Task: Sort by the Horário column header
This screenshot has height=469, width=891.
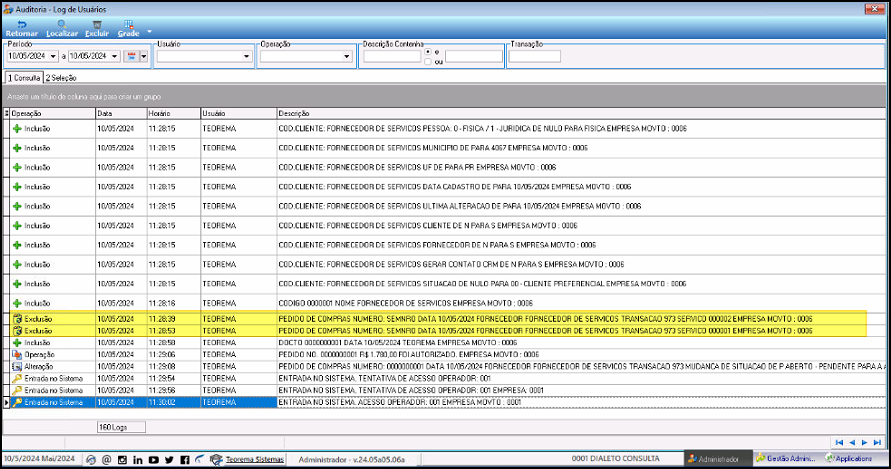Action: [x=174, y=114]
